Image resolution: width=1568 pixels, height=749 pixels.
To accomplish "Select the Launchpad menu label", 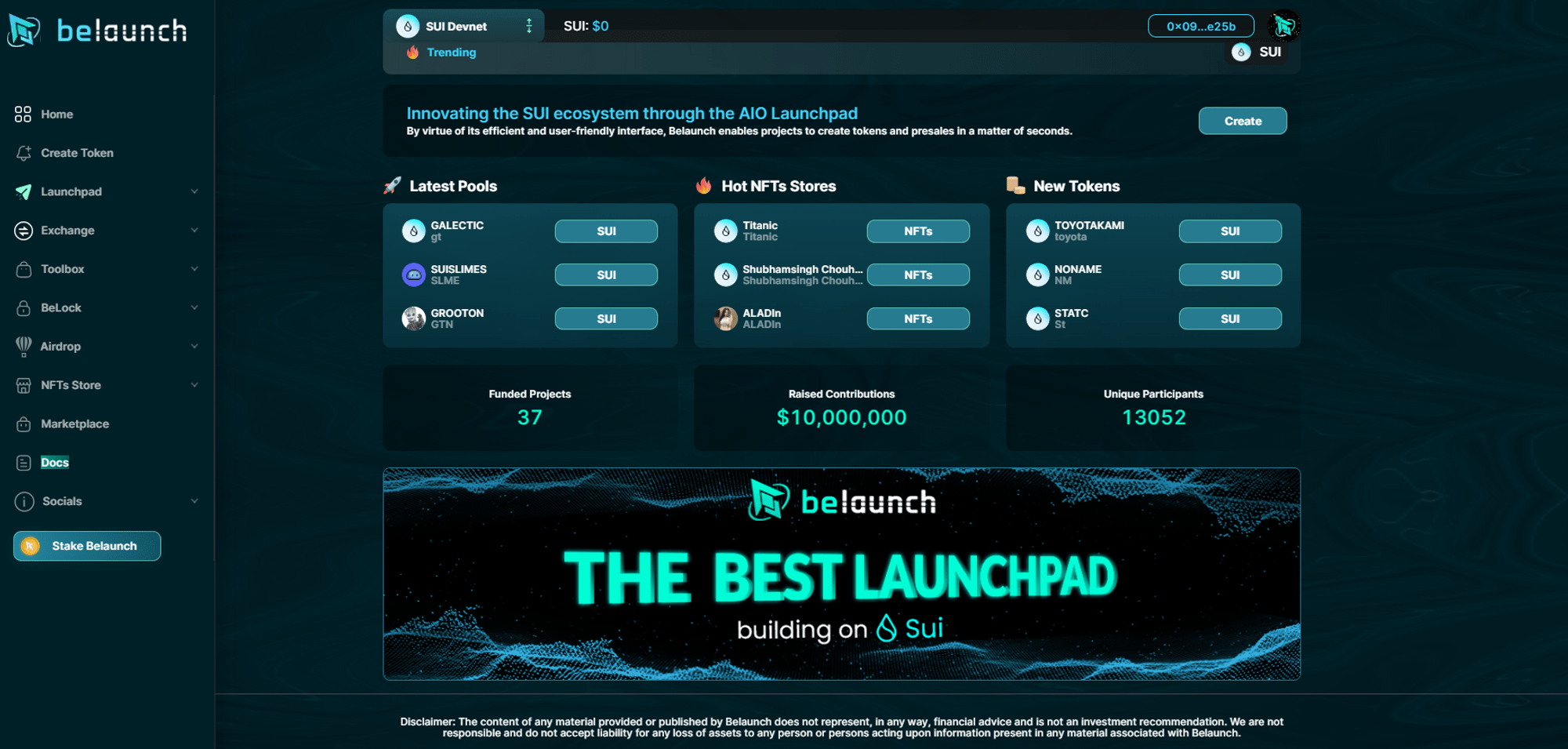I will (x=71, y=191).
